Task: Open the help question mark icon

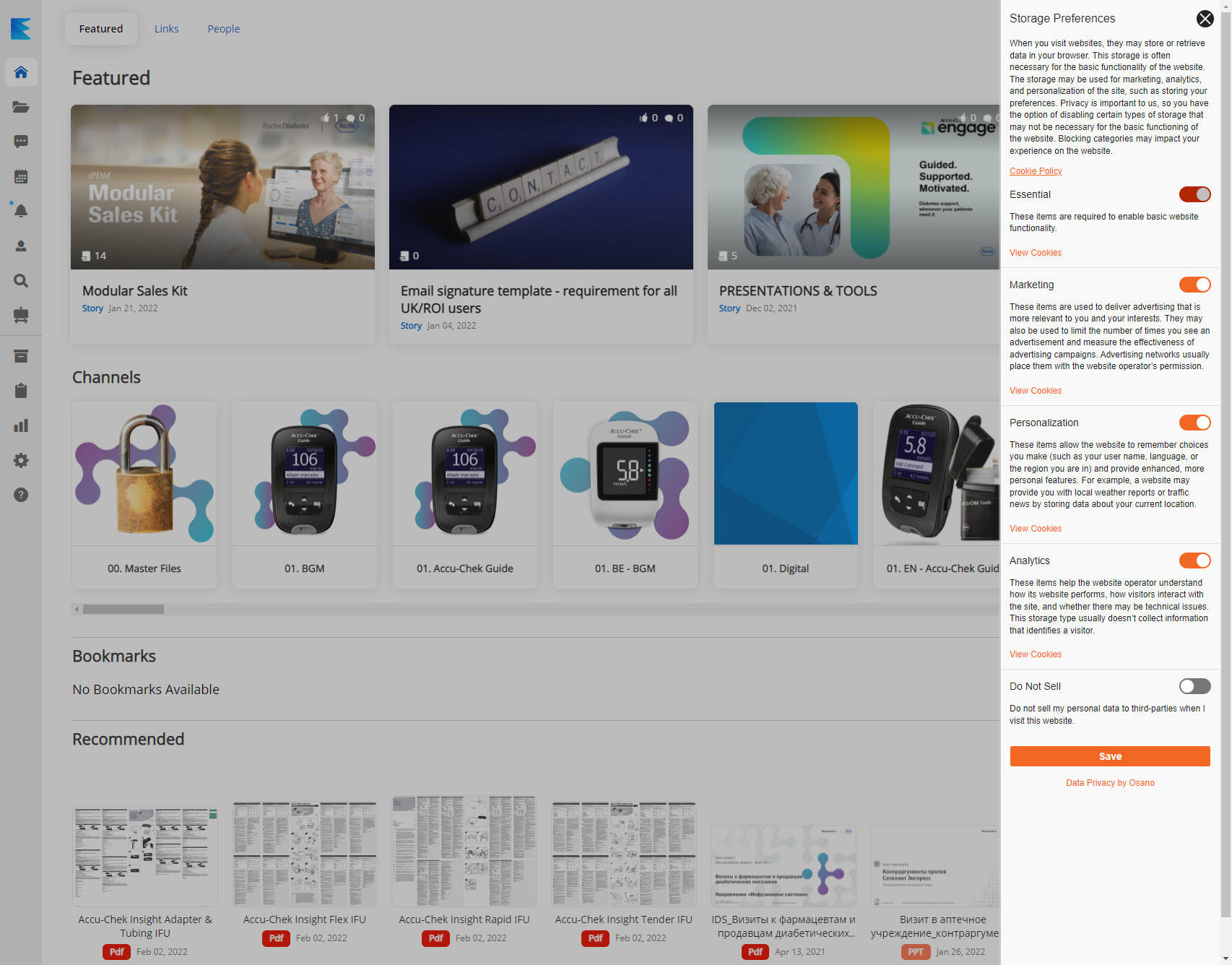Action: (x=21, y=495)
